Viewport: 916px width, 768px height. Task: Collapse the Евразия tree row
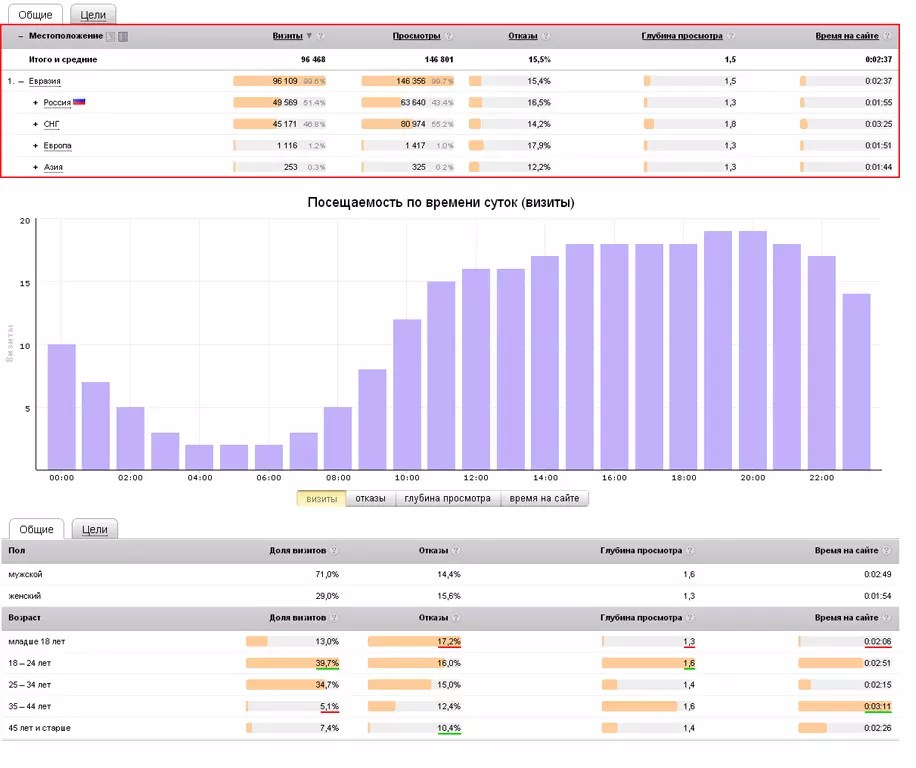(21, 81)
